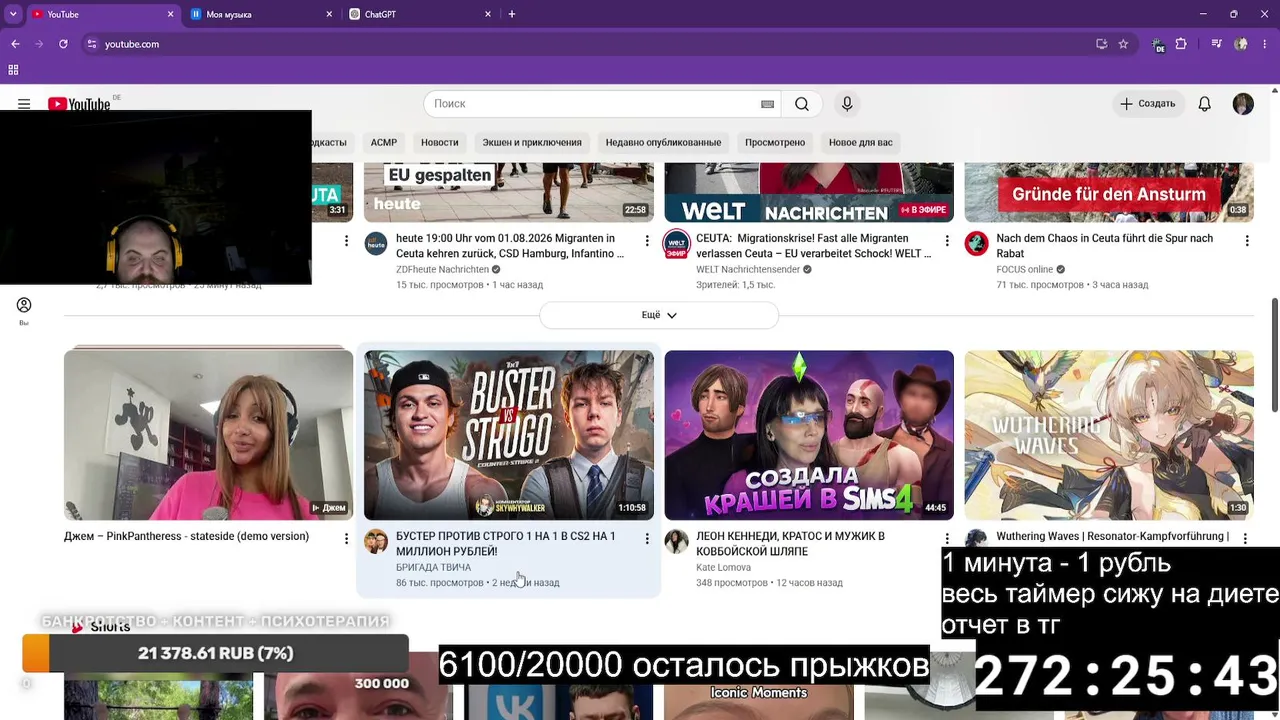Open the YouTube account avatar menu
The image size is (1280, 720).
point(1243,104)
